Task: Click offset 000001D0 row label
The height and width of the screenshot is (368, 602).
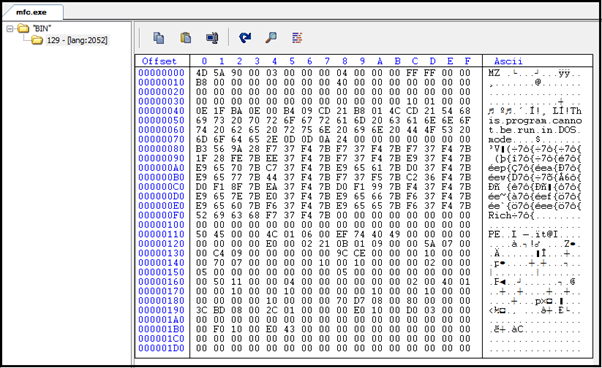Action: (161, 348)
